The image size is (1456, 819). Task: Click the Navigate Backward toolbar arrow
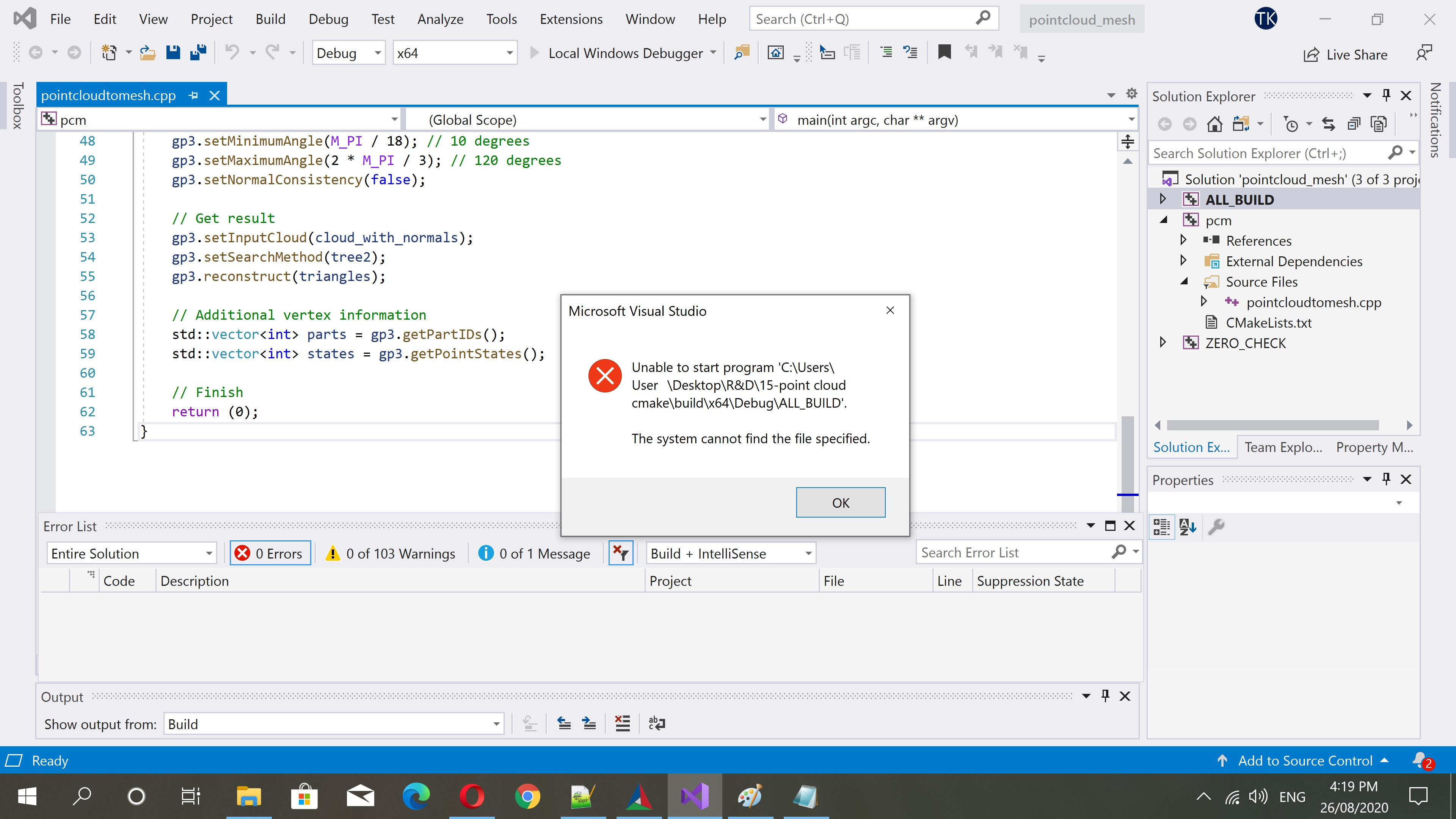(x=36, y=53)
